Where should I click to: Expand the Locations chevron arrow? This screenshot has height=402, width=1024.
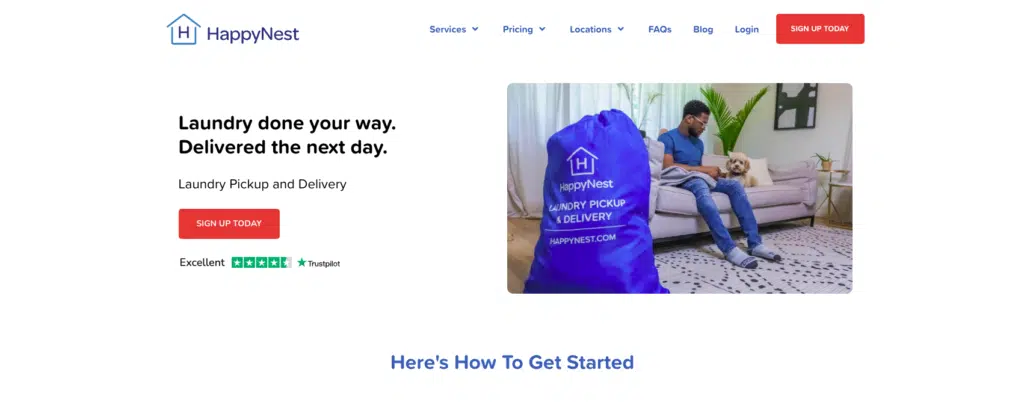point(620,29)
